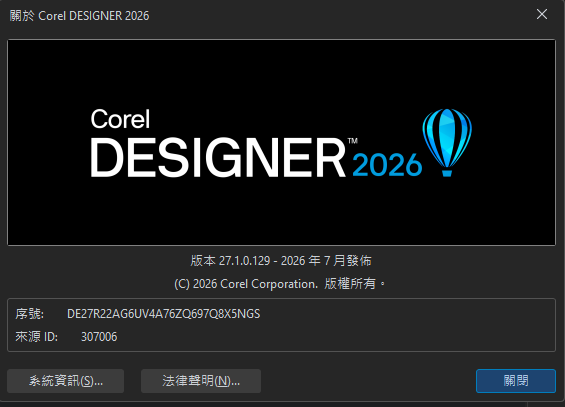The width and height of the screenshot is (565, 407).
Task: Click the 來源 ID label
Action: (x=36, y=337)
